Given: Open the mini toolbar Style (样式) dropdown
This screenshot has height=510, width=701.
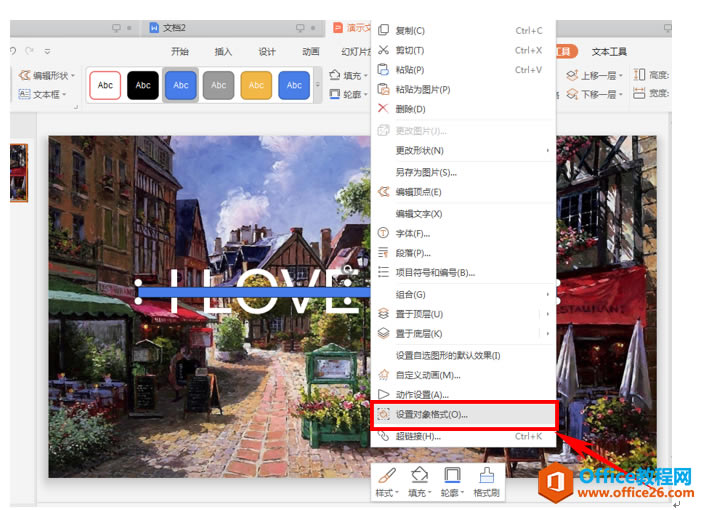Looking at the screenshot, I should (x=397, y=493).
